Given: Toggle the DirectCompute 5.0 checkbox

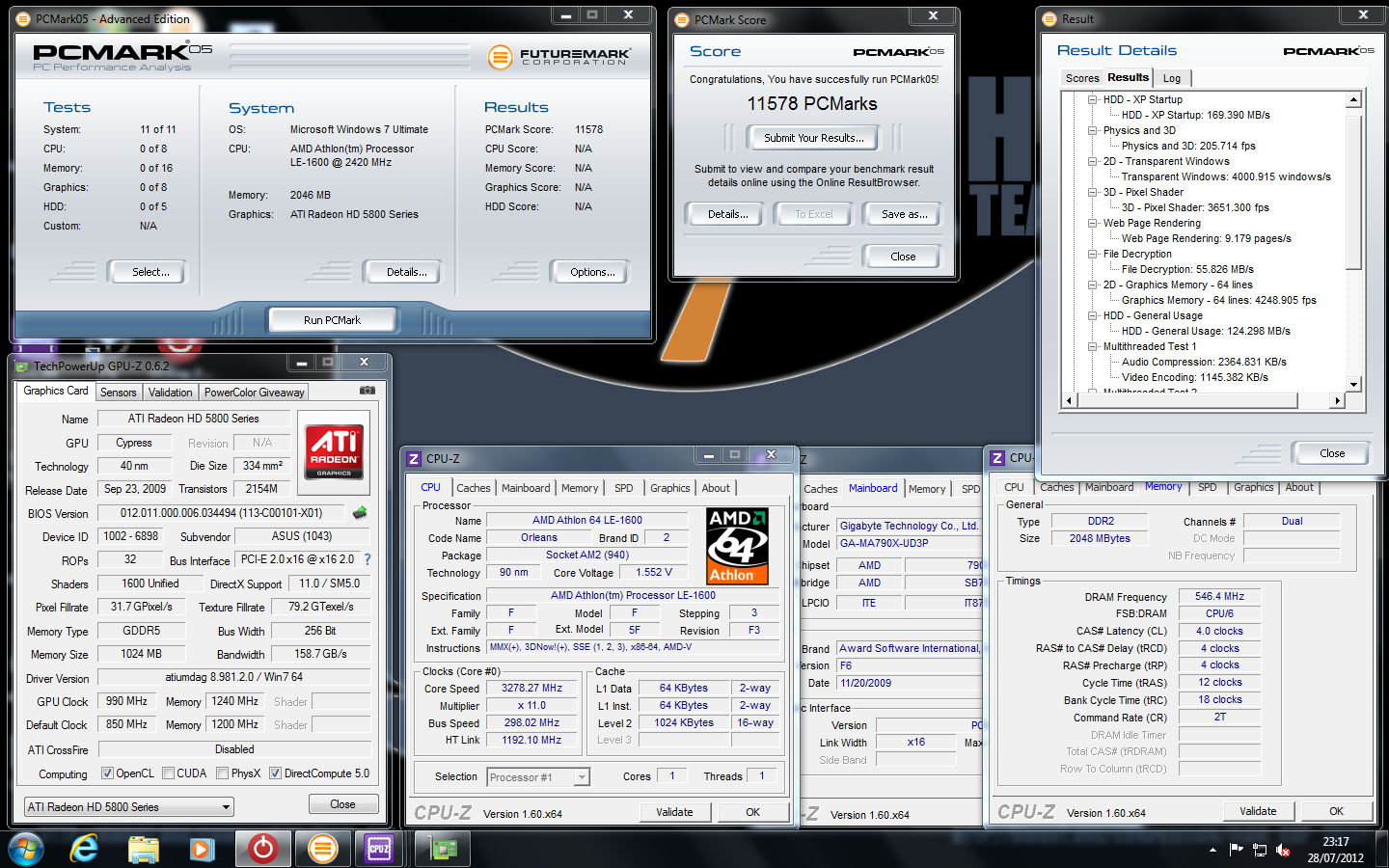Looking at the screenshot, I should 276,773.
